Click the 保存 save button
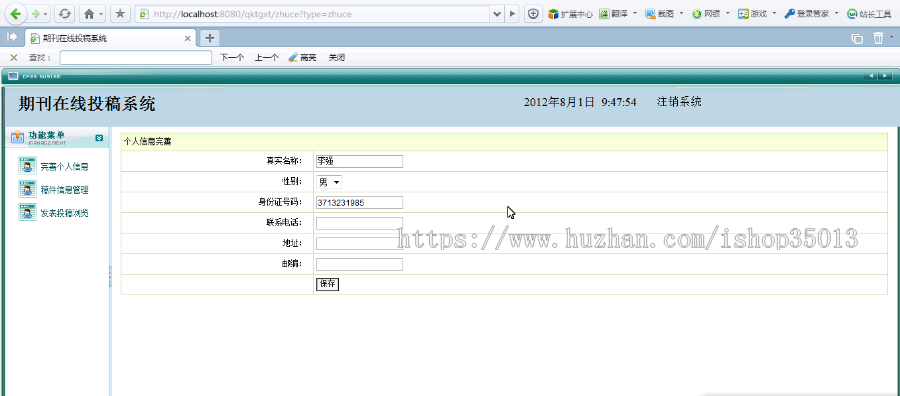Screen dimensions: 900x396 point(328,284)
